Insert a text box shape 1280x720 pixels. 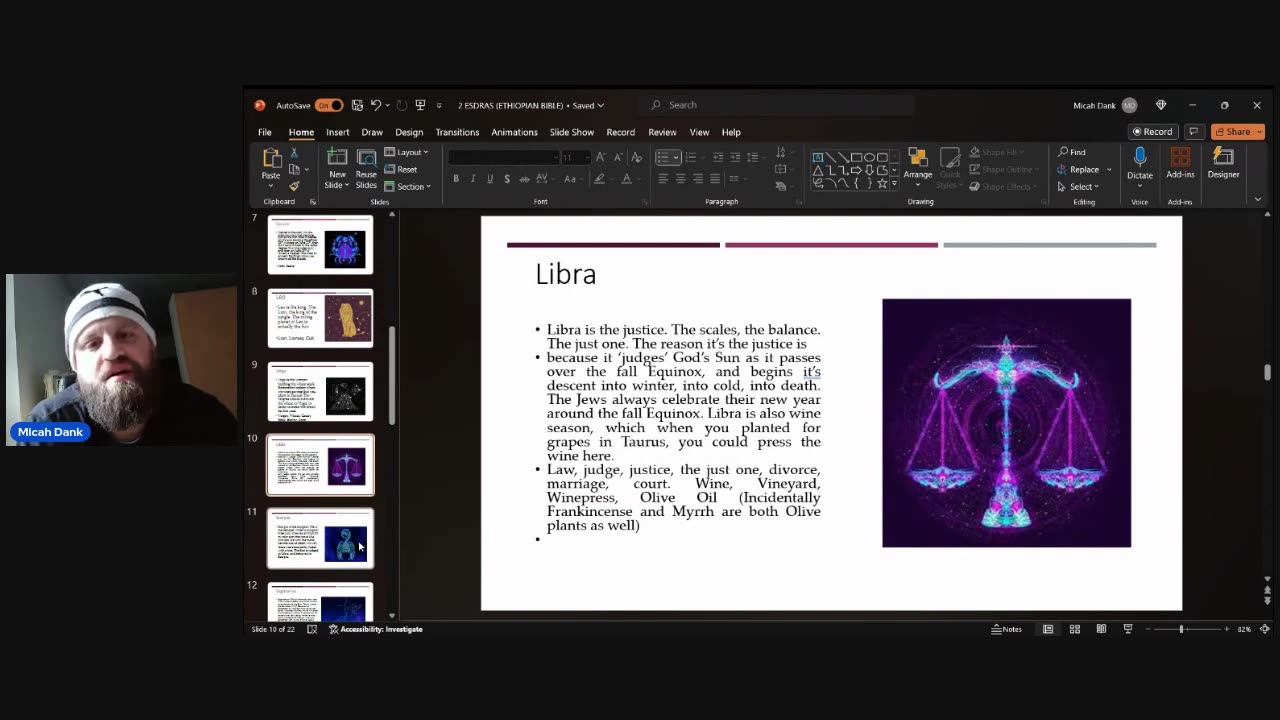818,157
